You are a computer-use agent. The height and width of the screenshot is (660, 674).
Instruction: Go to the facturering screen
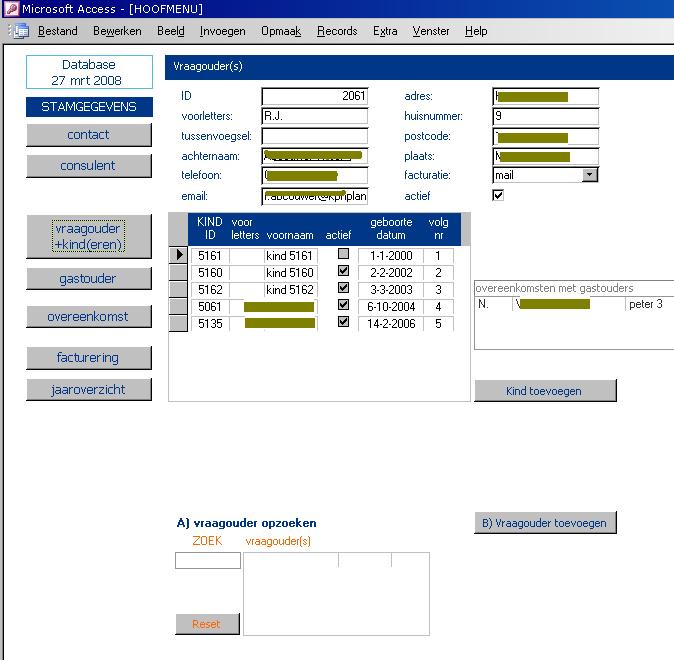[x=89, y=357]
